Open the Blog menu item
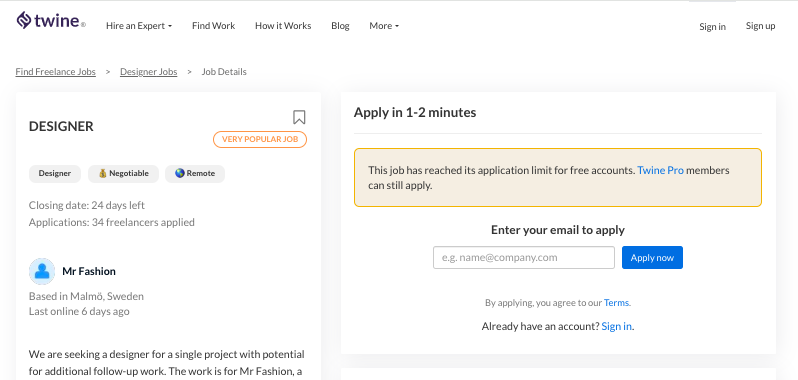798x380 pixels. pos(340,26)
